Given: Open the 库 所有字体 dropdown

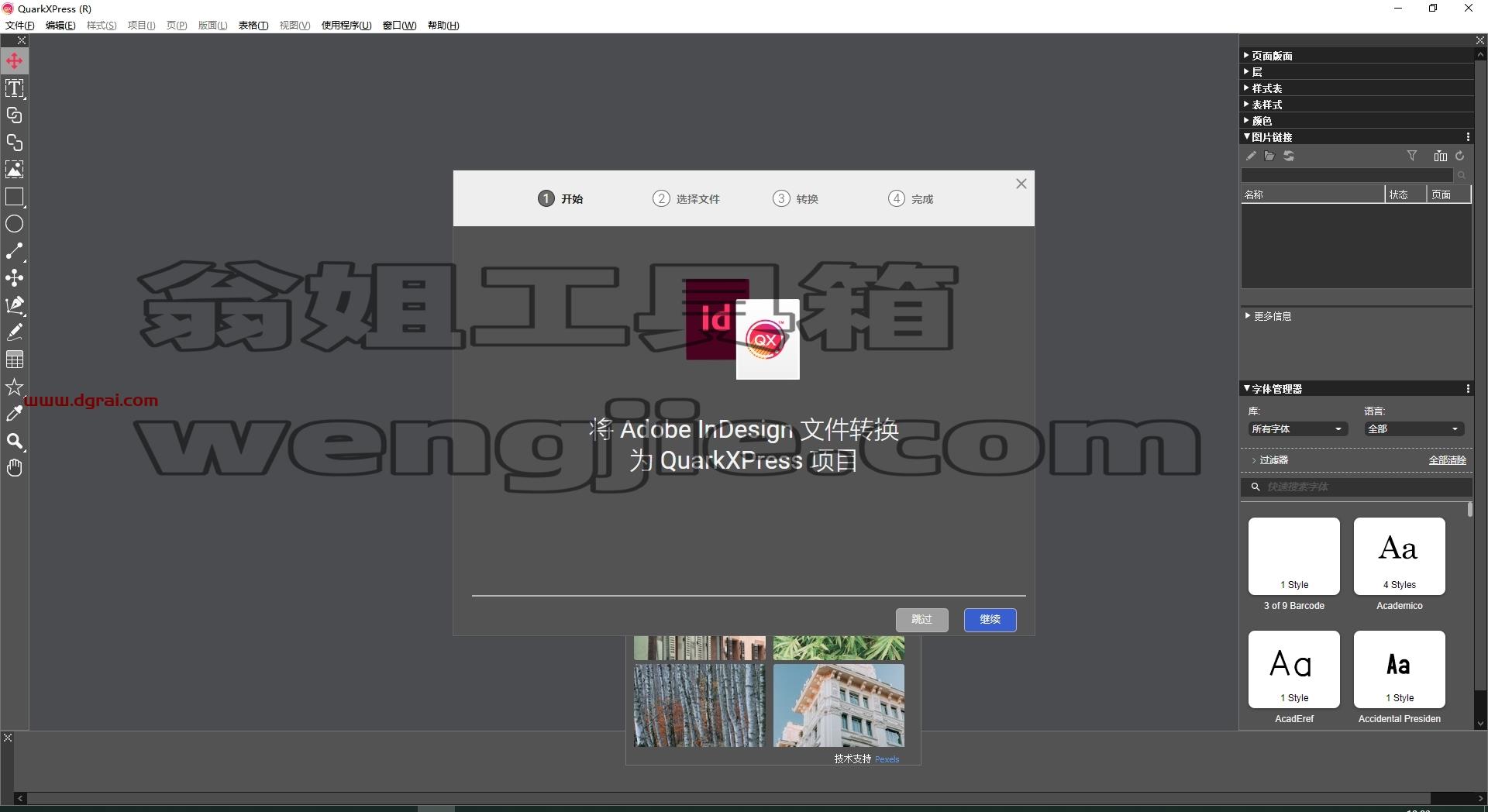Looking at the screenshot, I should tap(1298, 429).
